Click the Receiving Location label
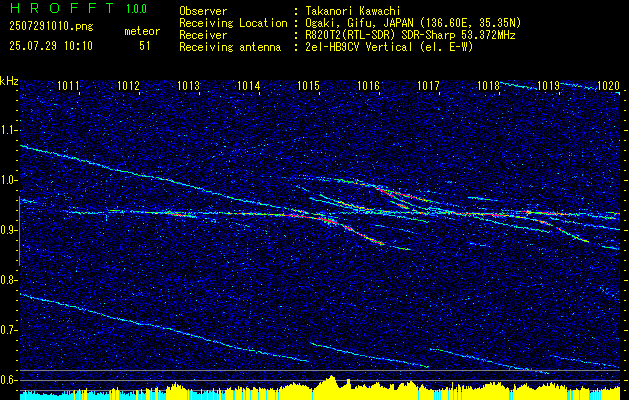 click(x=233, y=23)
